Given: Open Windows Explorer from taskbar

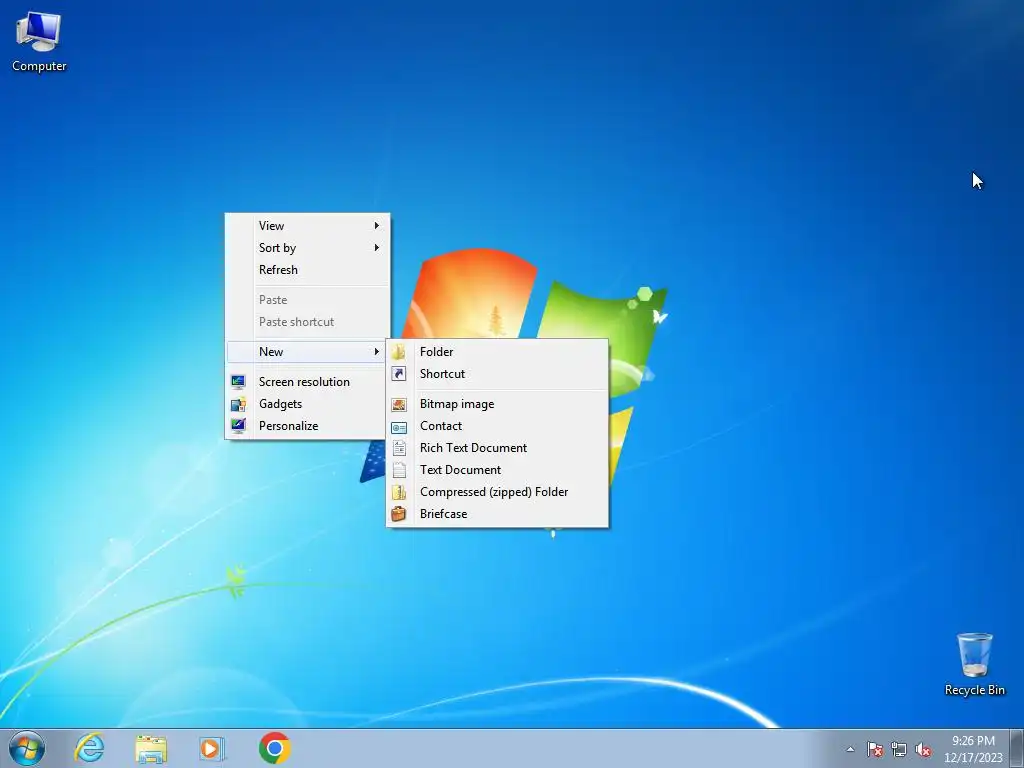Looking at the screenshot, I should [x=151, y=748].
